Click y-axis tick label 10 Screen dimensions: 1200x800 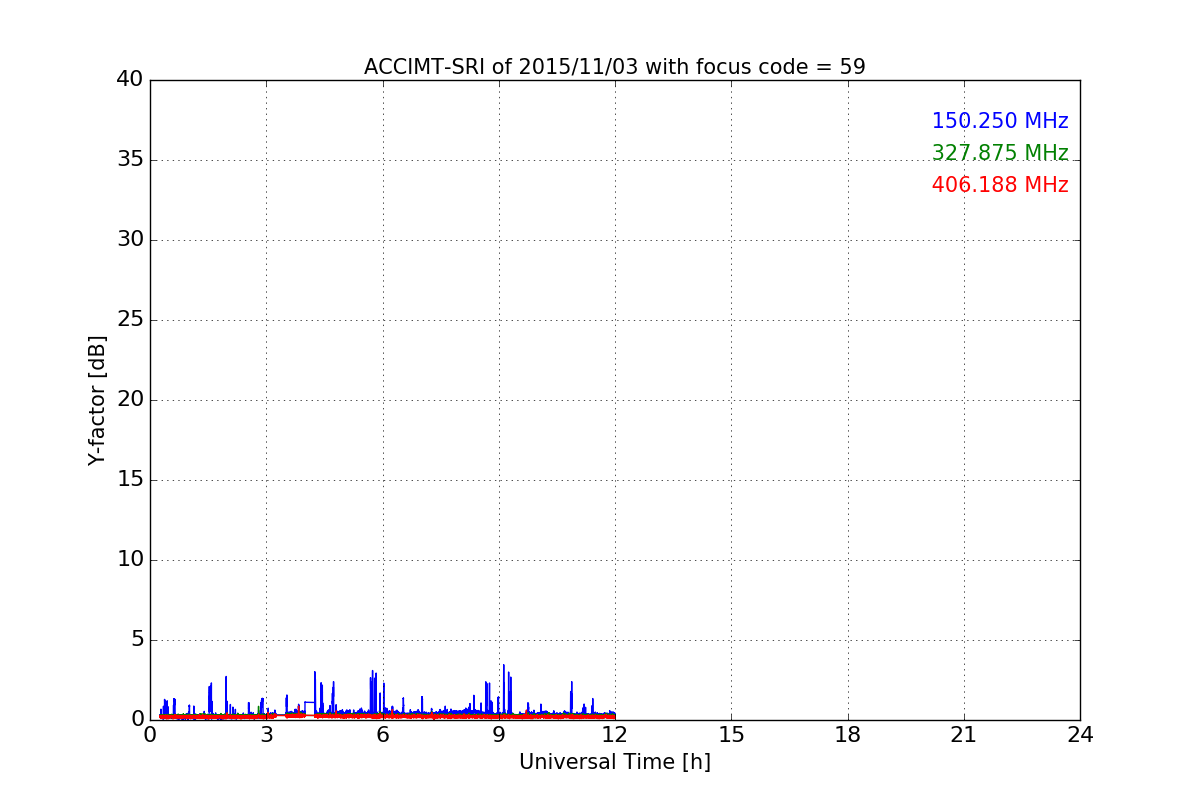[130, 560]
